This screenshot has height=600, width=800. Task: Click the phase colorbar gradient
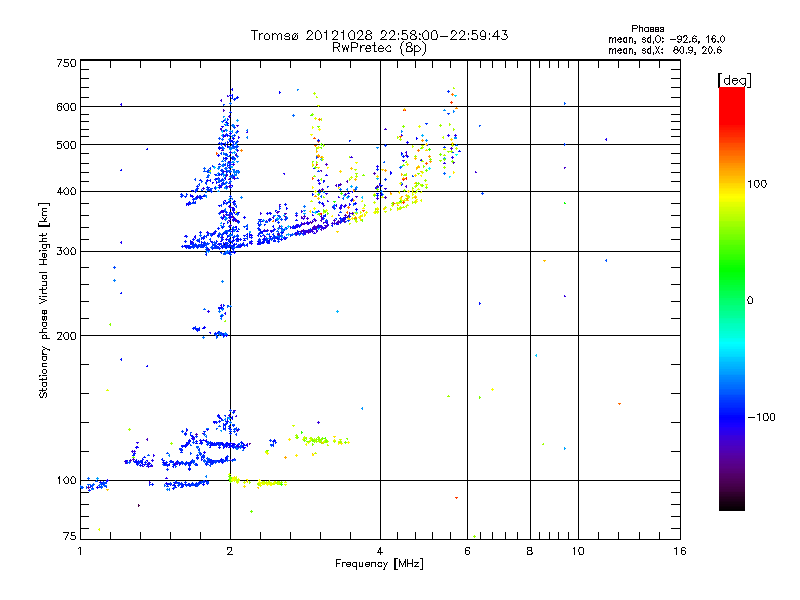pyautogui.click(x=732, y=299)
